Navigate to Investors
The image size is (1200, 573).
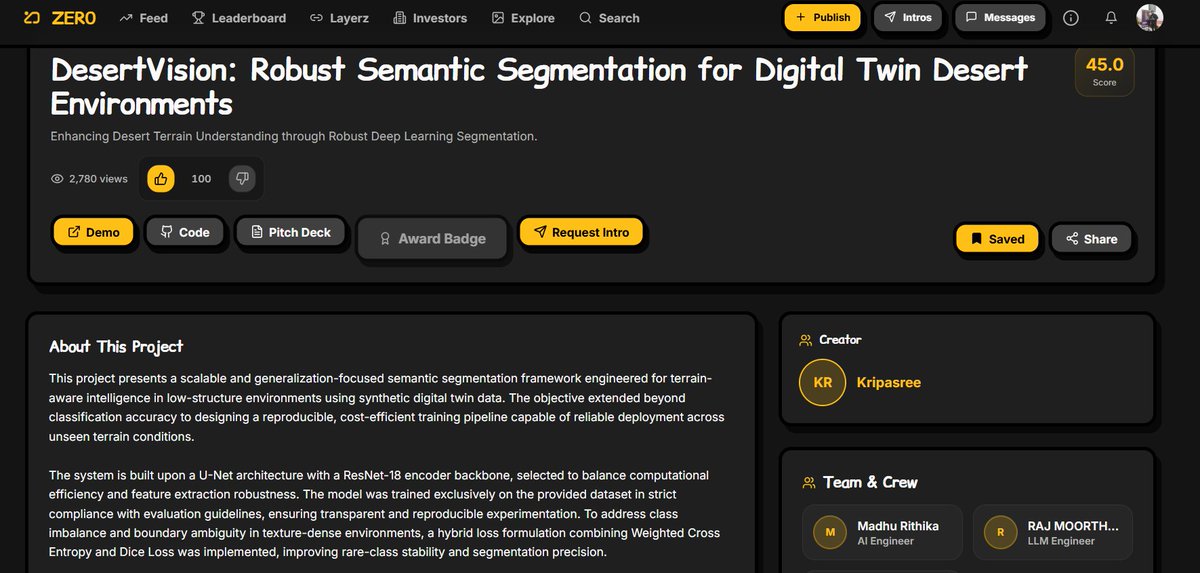tap(430, 18)
